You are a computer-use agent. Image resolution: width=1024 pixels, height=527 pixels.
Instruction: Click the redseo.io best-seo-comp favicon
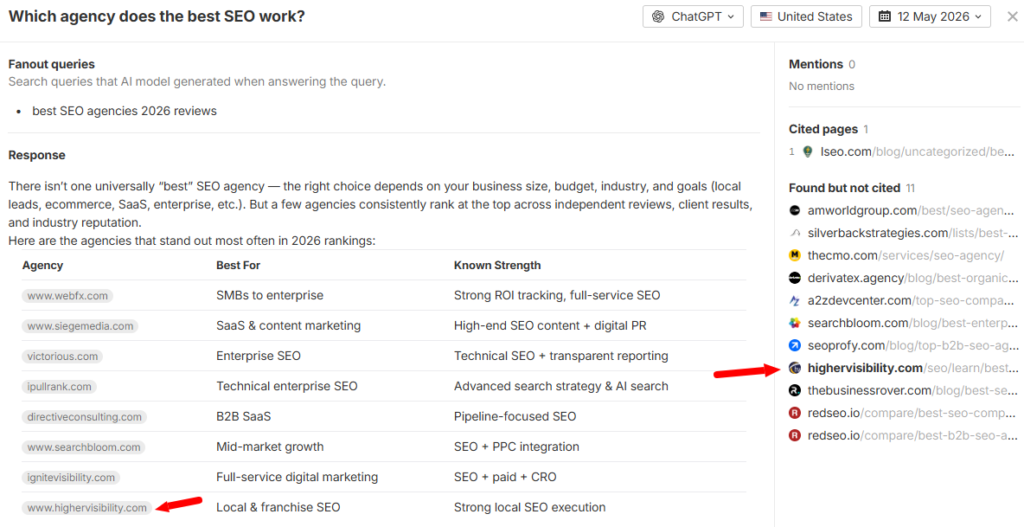(795, 413)
